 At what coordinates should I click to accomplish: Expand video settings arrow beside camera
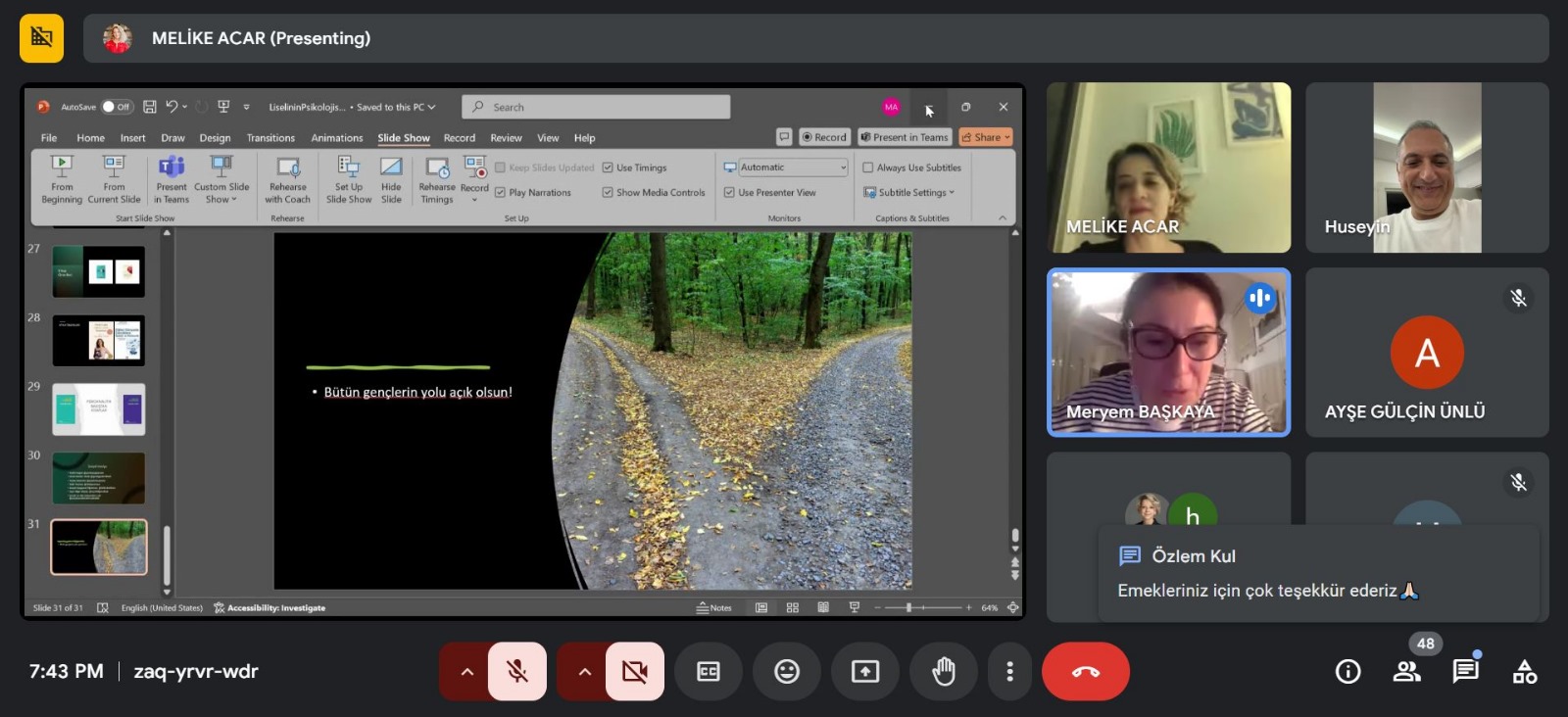coord(585,671)
